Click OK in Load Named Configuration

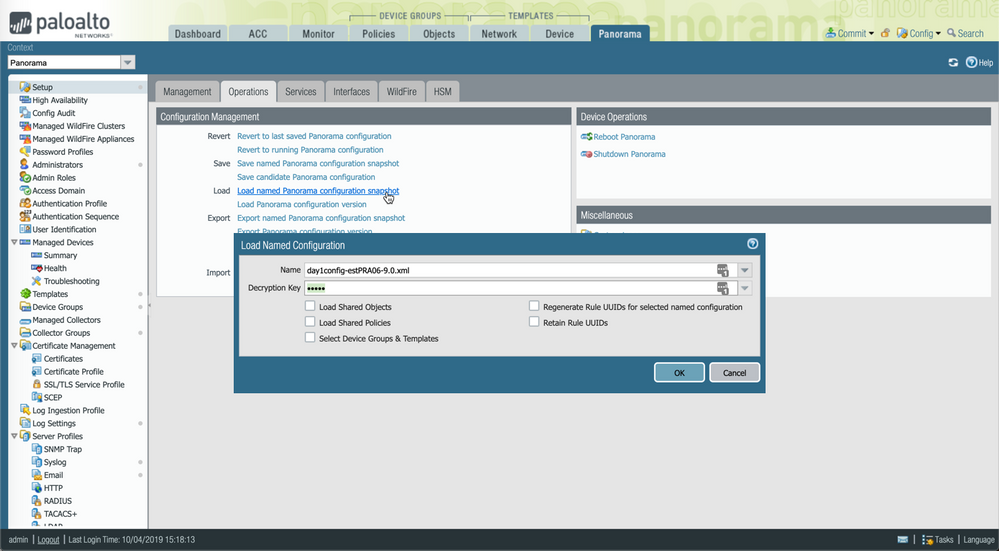pyautogui.click(x=679, y=373)
